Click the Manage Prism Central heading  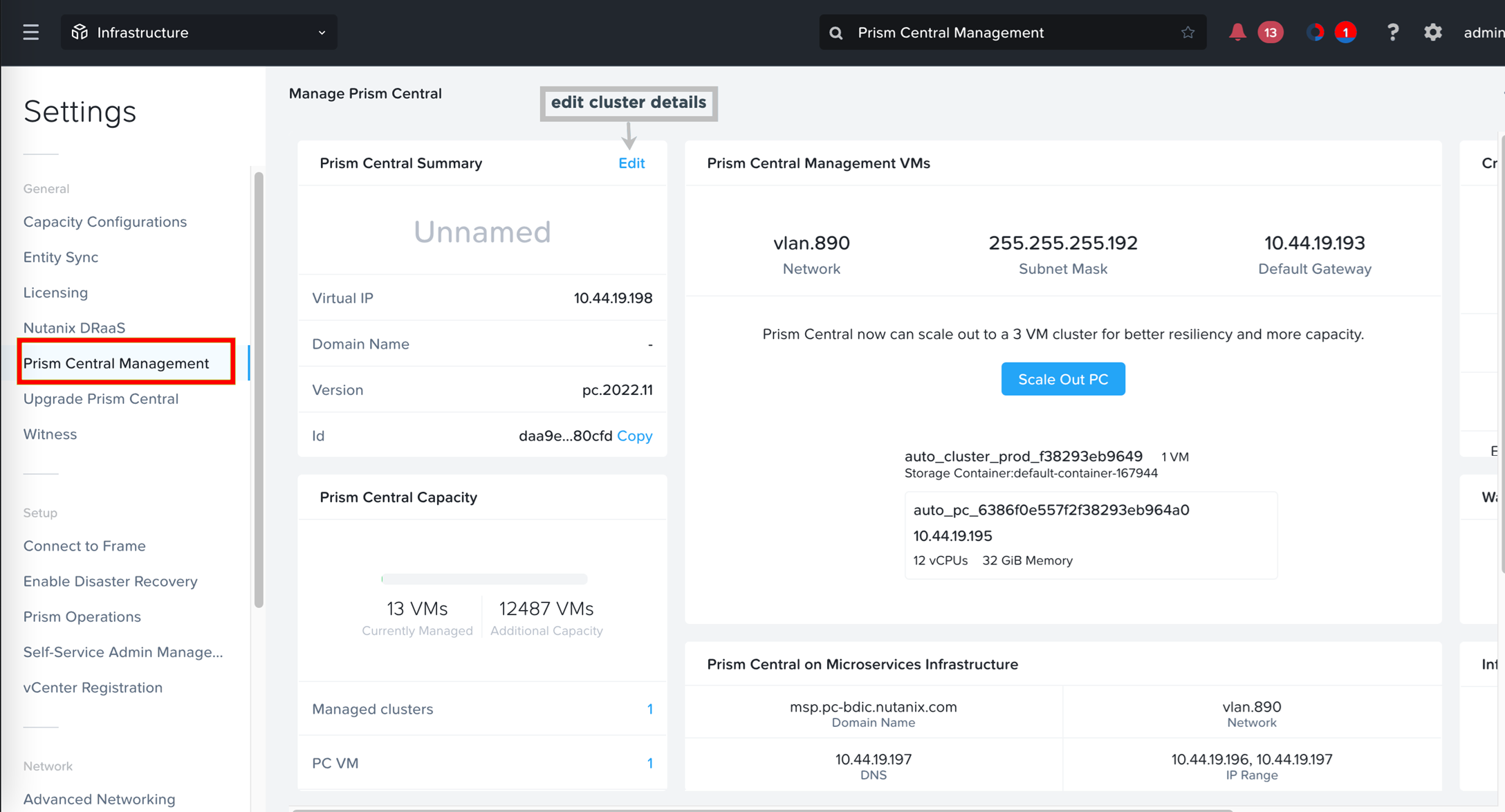pos(365,93)
